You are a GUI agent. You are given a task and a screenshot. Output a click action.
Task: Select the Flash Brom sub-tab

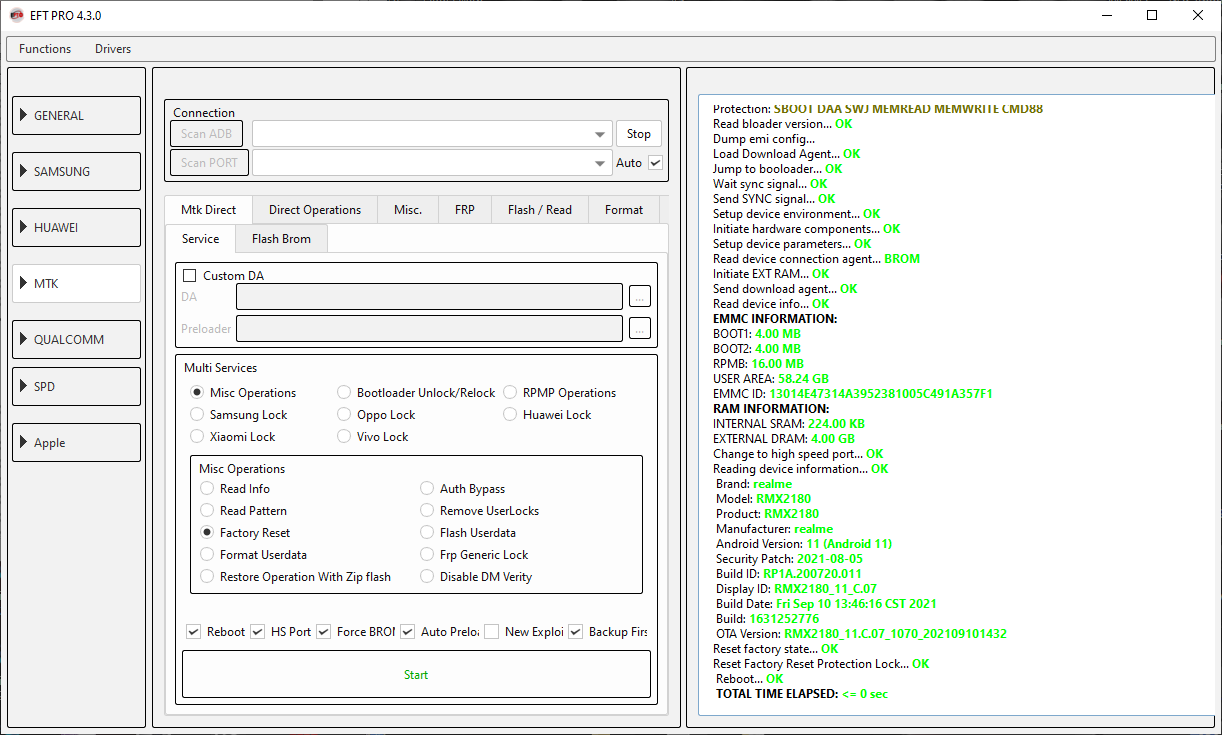click(281, 239)
